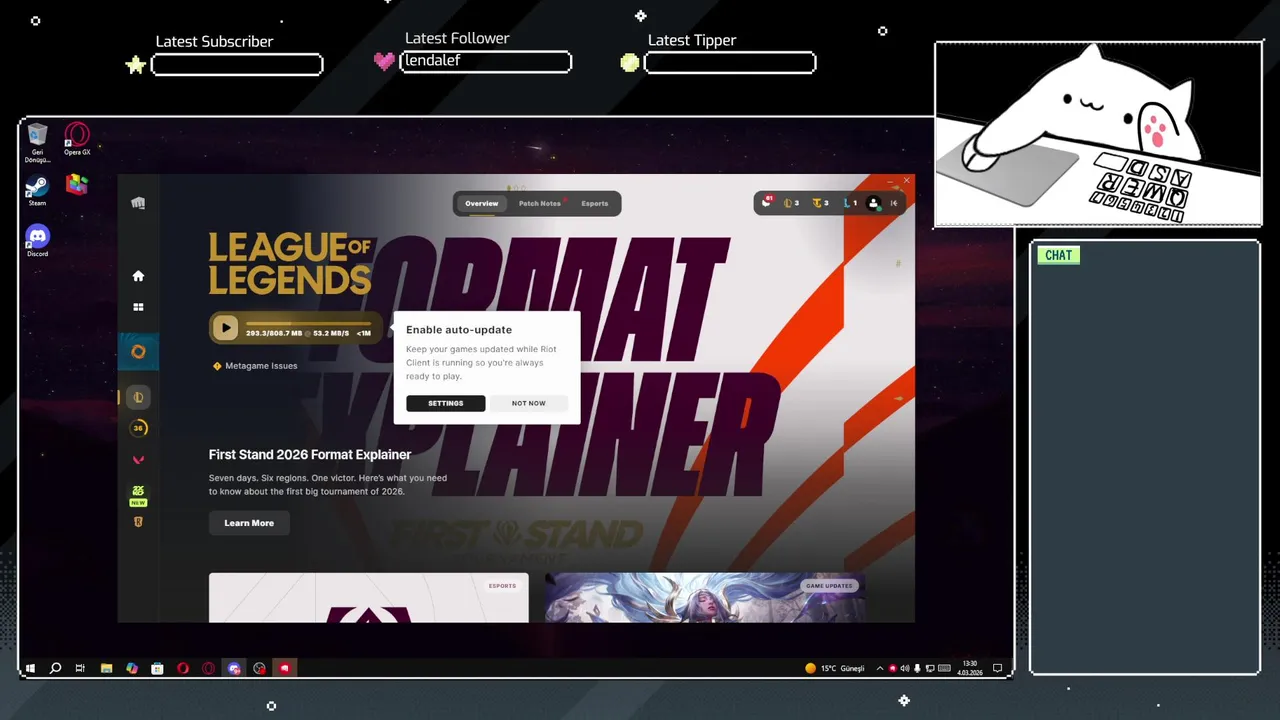Click the sidebar circle showing 36

138,428
